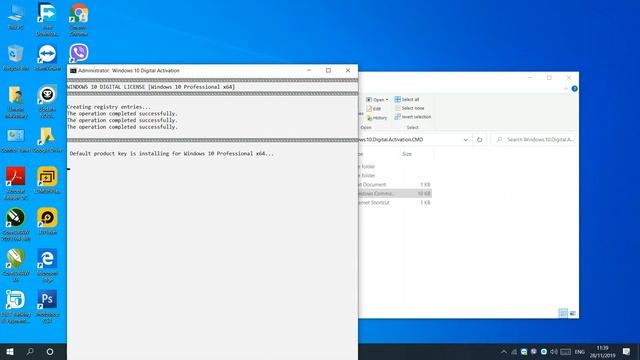Image resolution: width=640 pixels, height=360 pixels.
Task: Select the 1 KB Internet Shortcut row
Action: tap(395, 202)
